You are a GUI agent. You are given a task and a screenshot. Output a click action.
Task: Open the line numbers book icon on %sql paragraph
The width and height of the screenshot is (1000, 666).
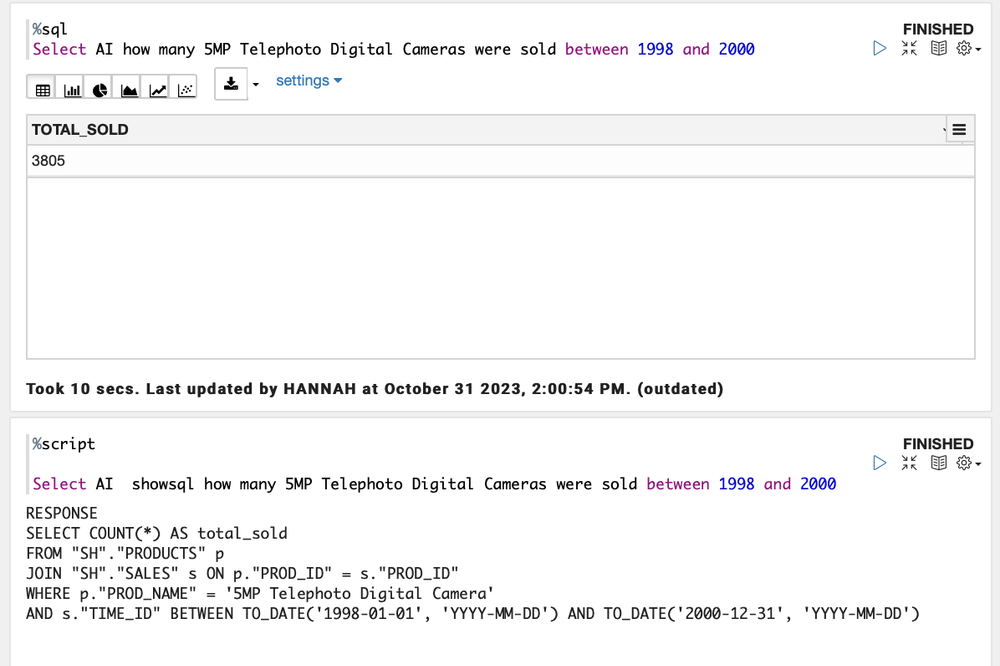(938, 47)
